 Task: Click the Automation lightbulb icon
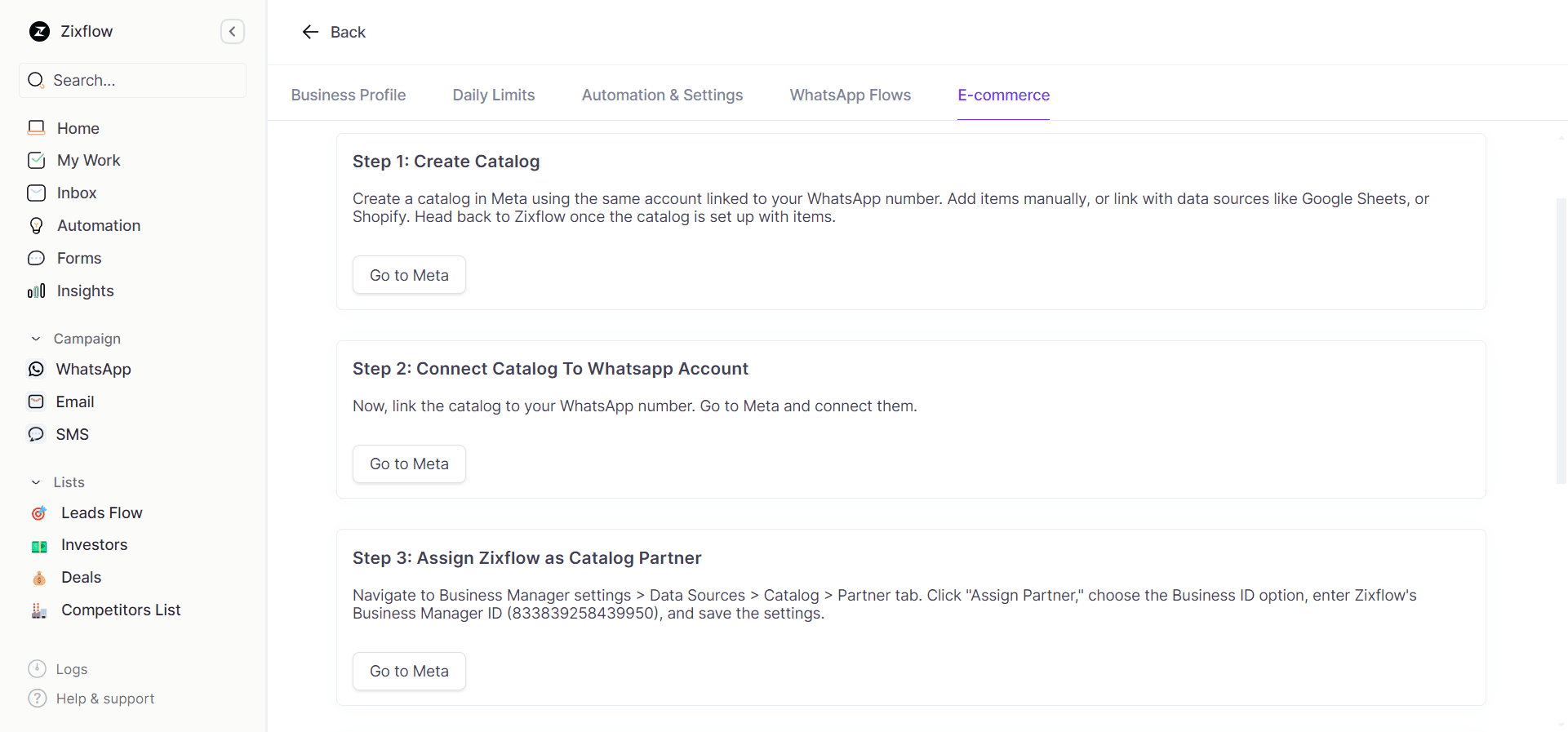tap(37, 226)
